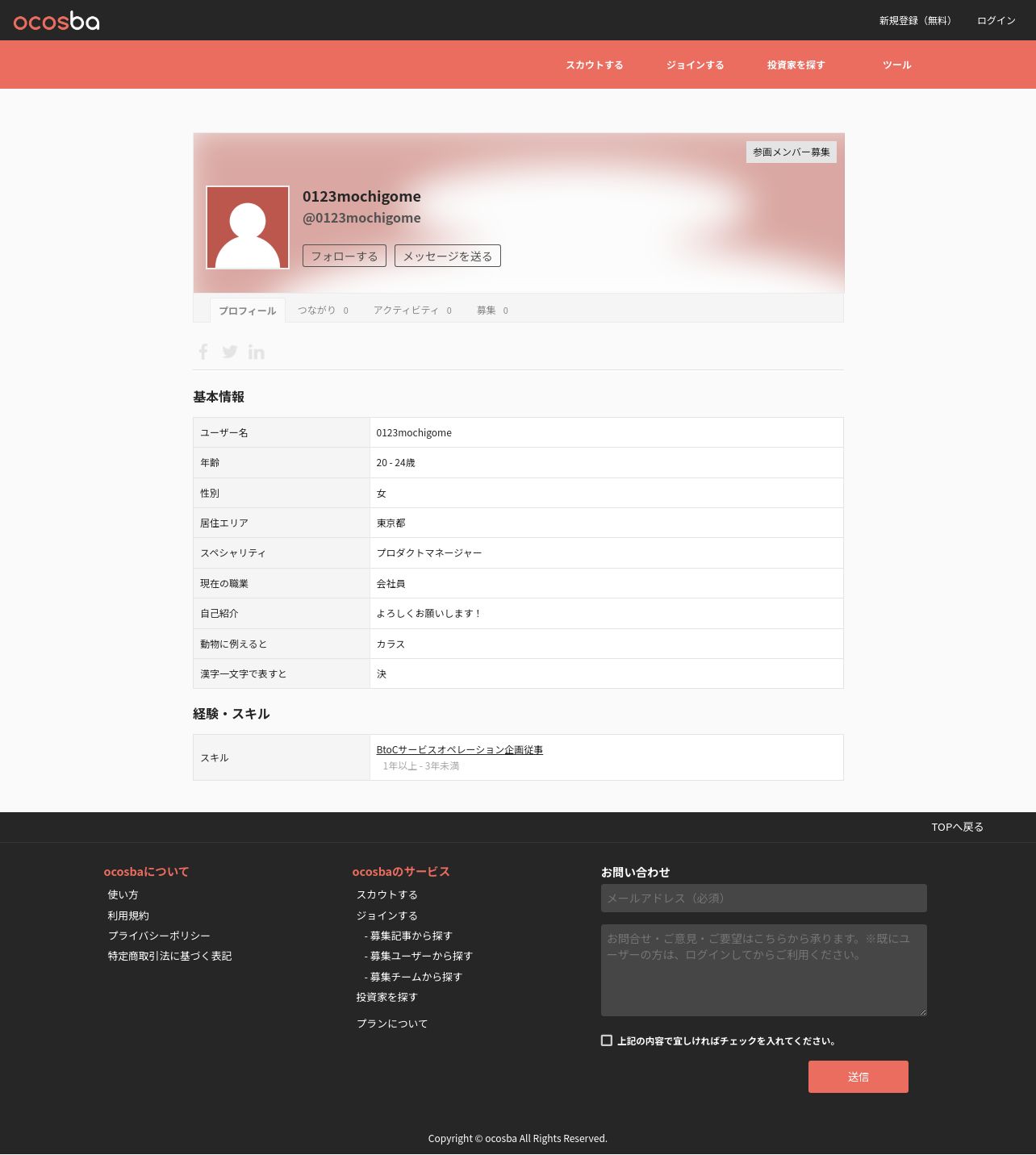Focus the メールアドレス（必須） input field

click(764, 899)
